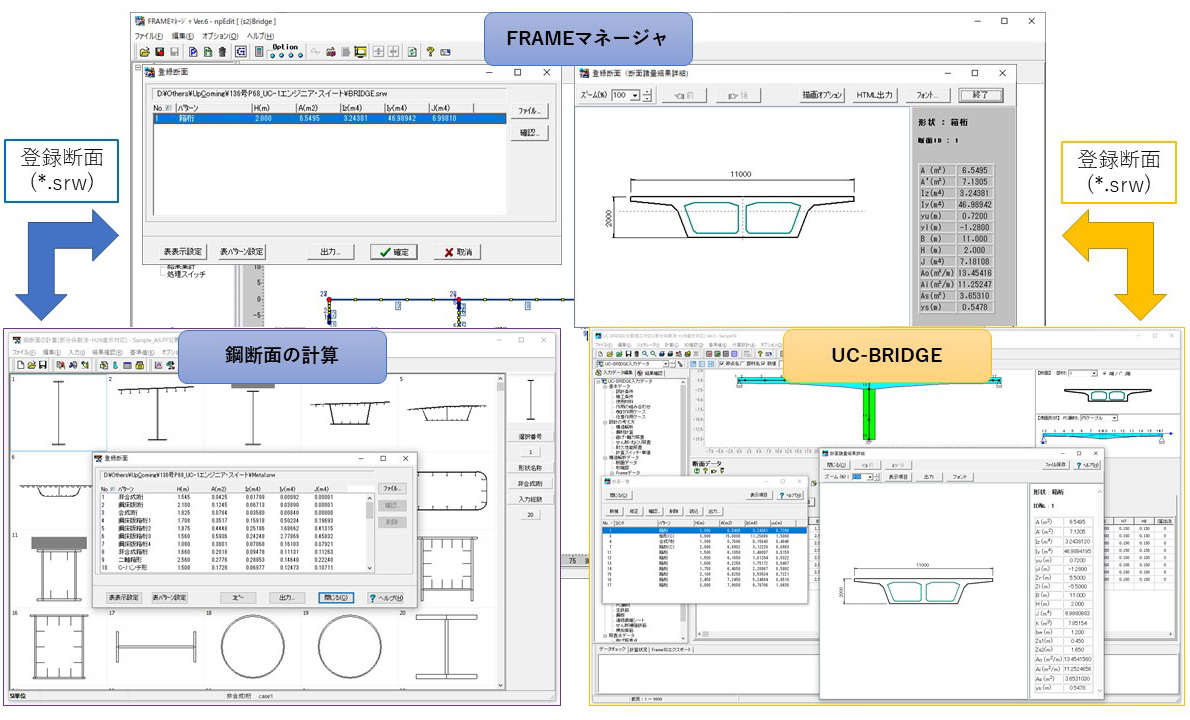Click 出力 button in FRAME Manager 登録断面 dialog
Image resolution: width=1190 pixels, height=720 pixels.
click(x=331, y=252)
